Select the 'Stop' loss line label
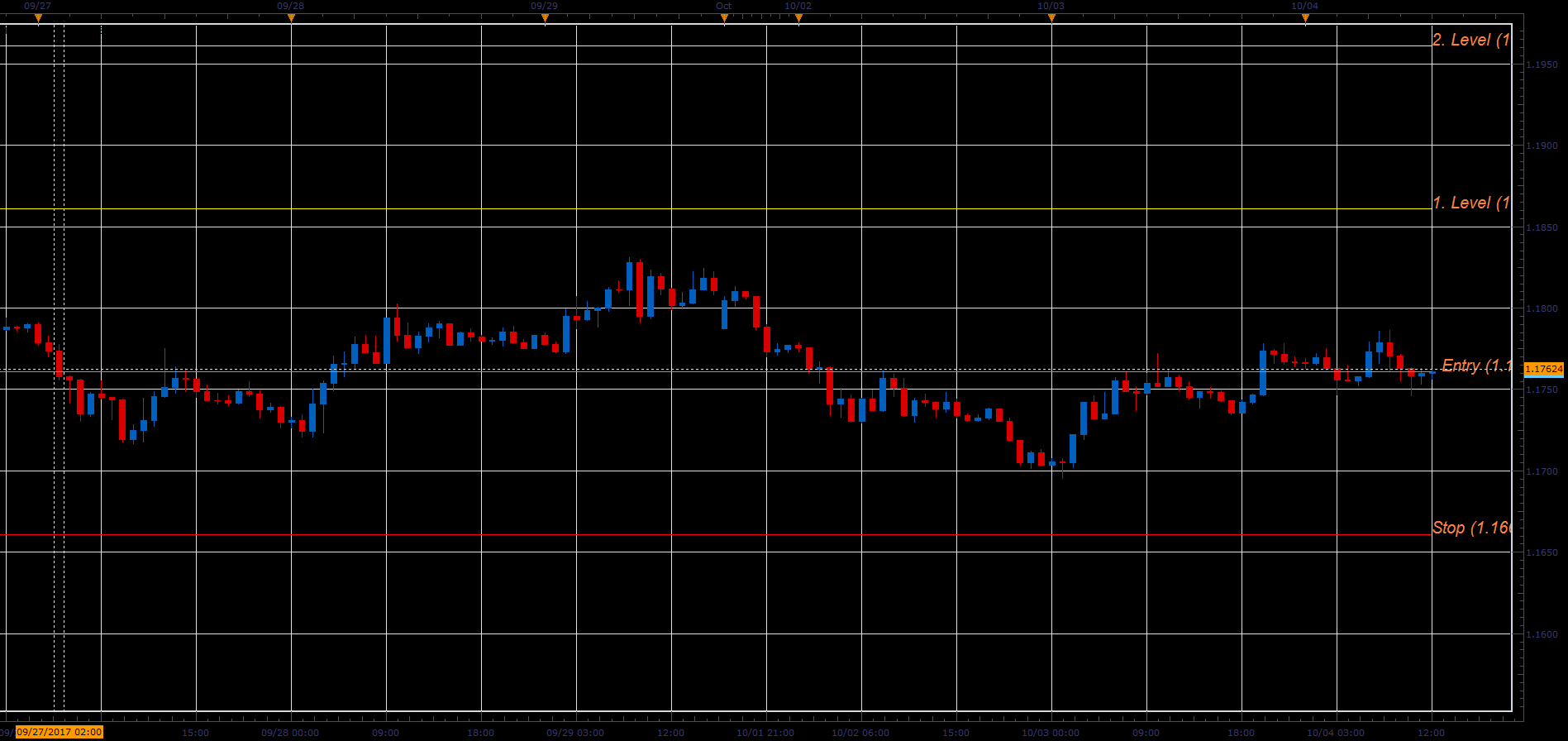The width and height of the screenshot is (1568, 741). (x=1470, y=528)
